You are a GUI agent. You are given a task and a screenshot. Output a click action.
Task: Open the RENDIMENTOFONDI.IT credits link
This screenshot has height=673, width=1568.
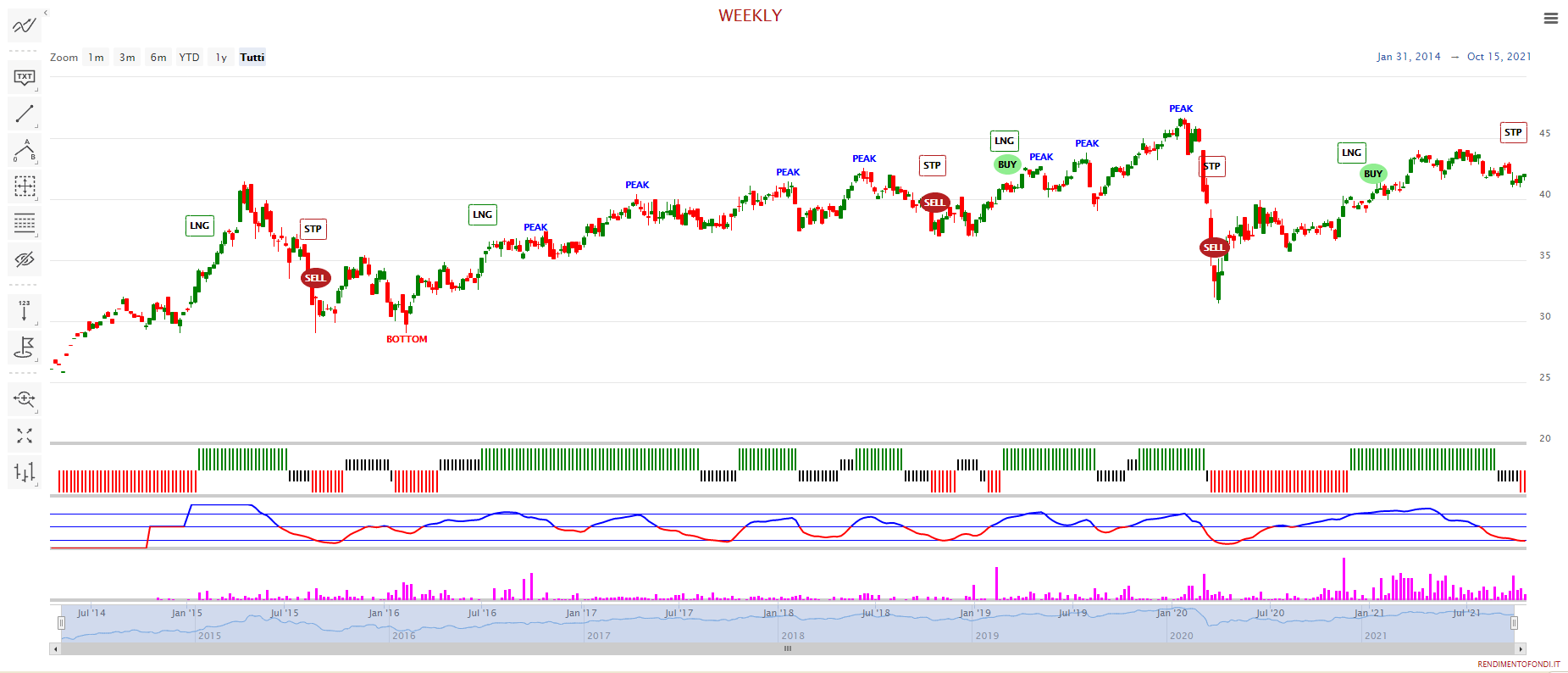[x=1518, y=665]
